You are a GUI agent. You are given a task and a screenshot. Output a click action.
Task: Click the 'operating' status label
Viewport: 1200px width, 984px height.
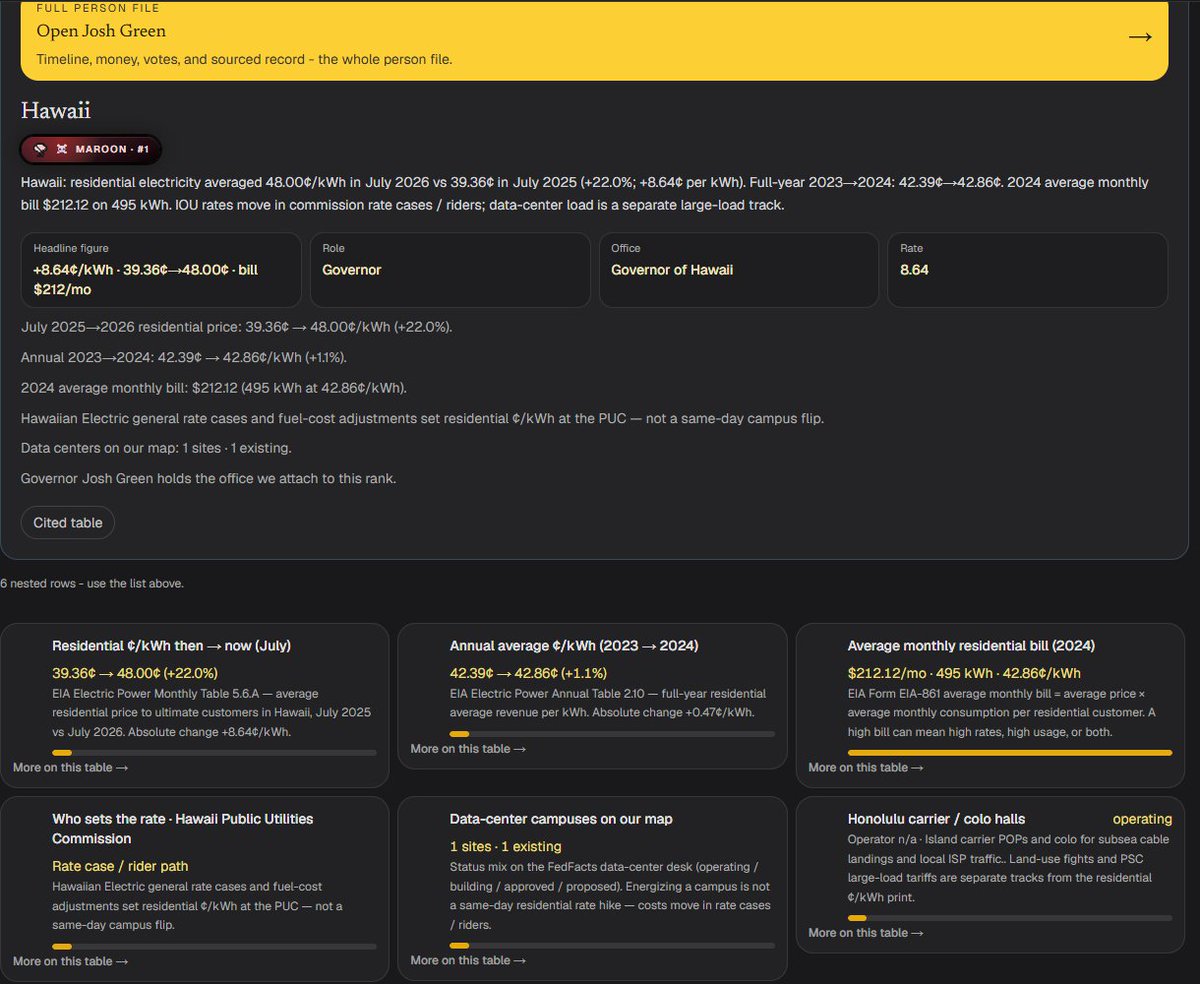(x=1143, y=819)
